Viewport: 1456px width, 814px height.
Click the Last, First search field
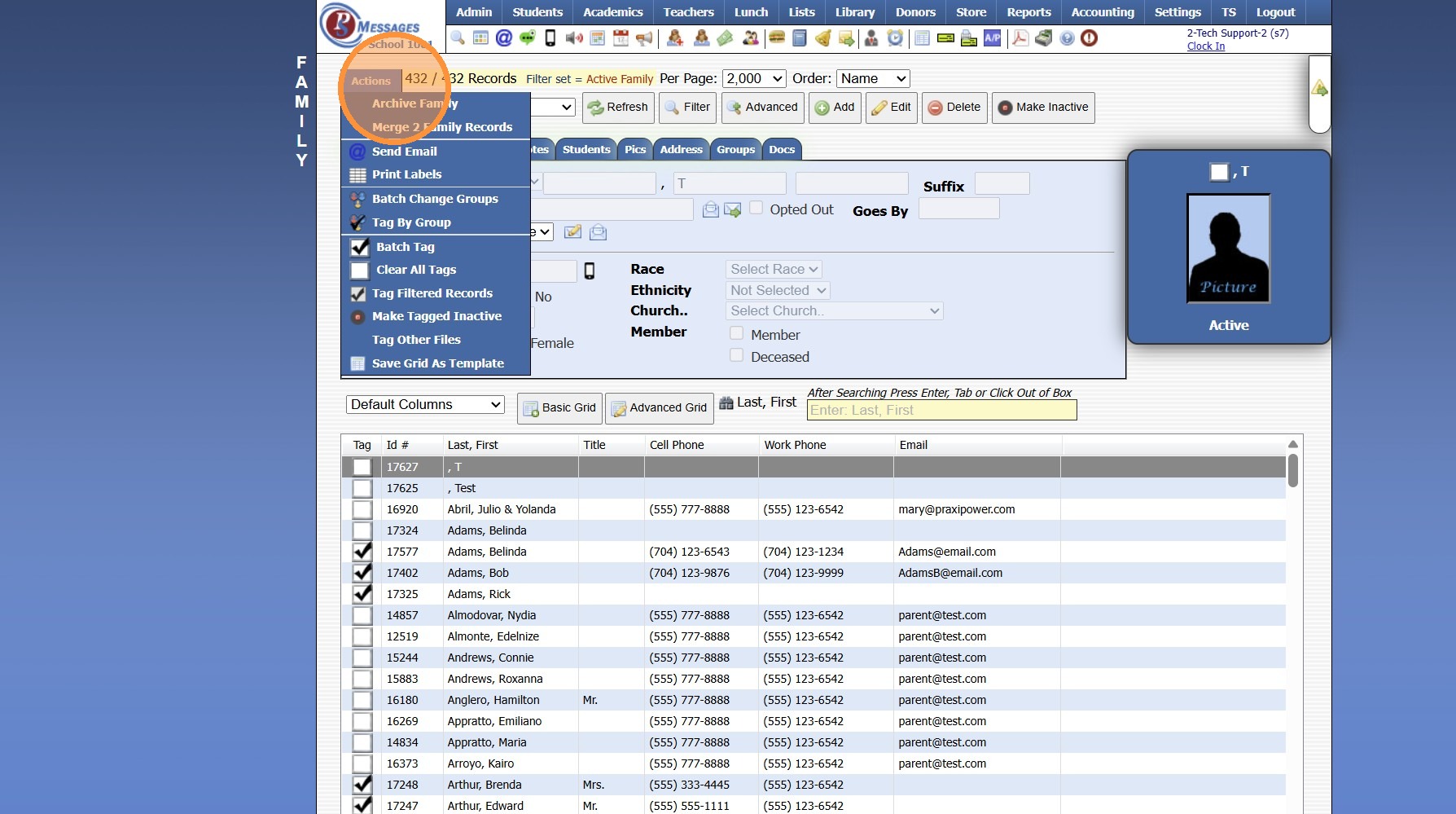point(941,411)
